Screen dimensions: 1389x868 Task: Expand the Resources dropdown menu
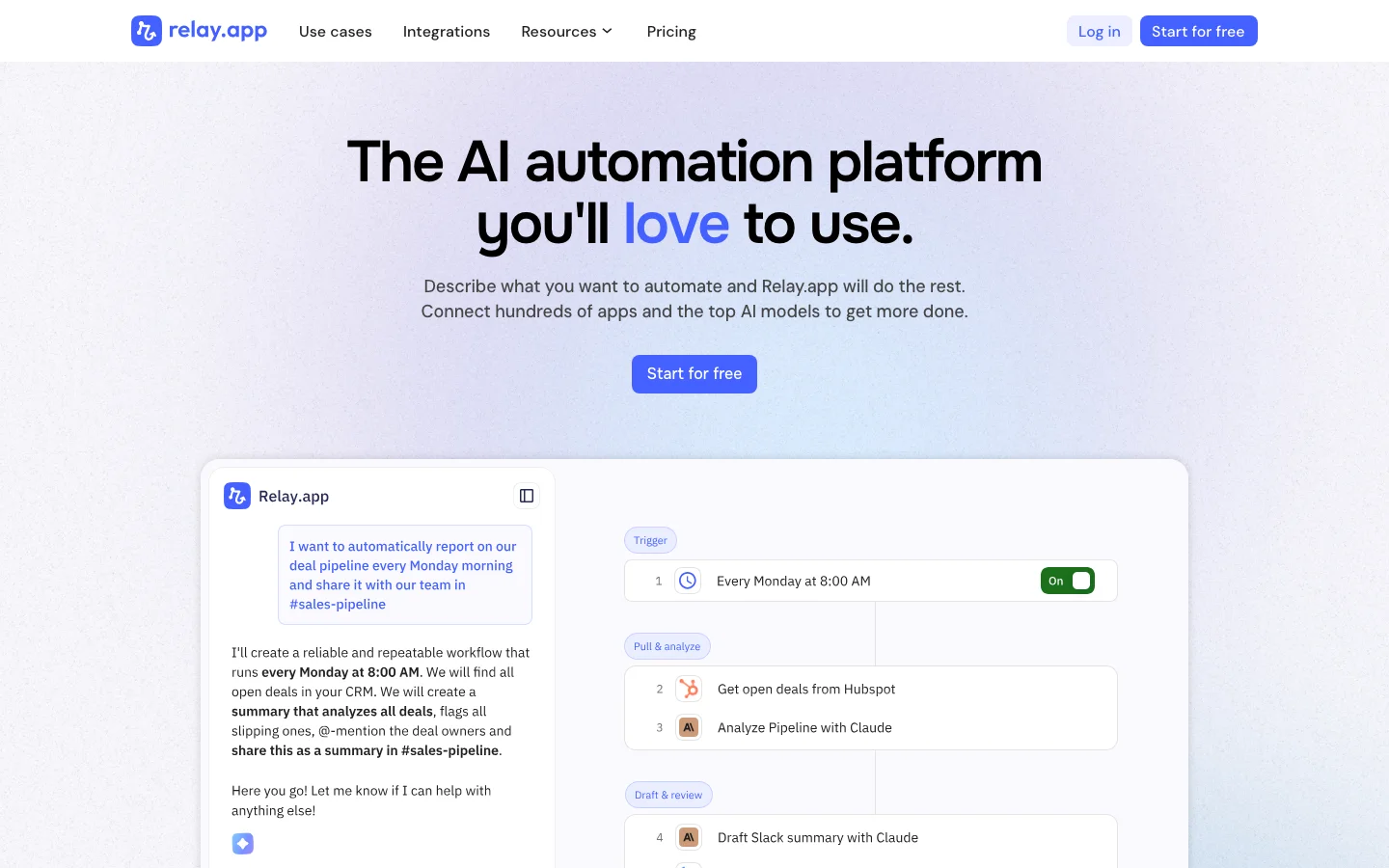click(567, 32)
